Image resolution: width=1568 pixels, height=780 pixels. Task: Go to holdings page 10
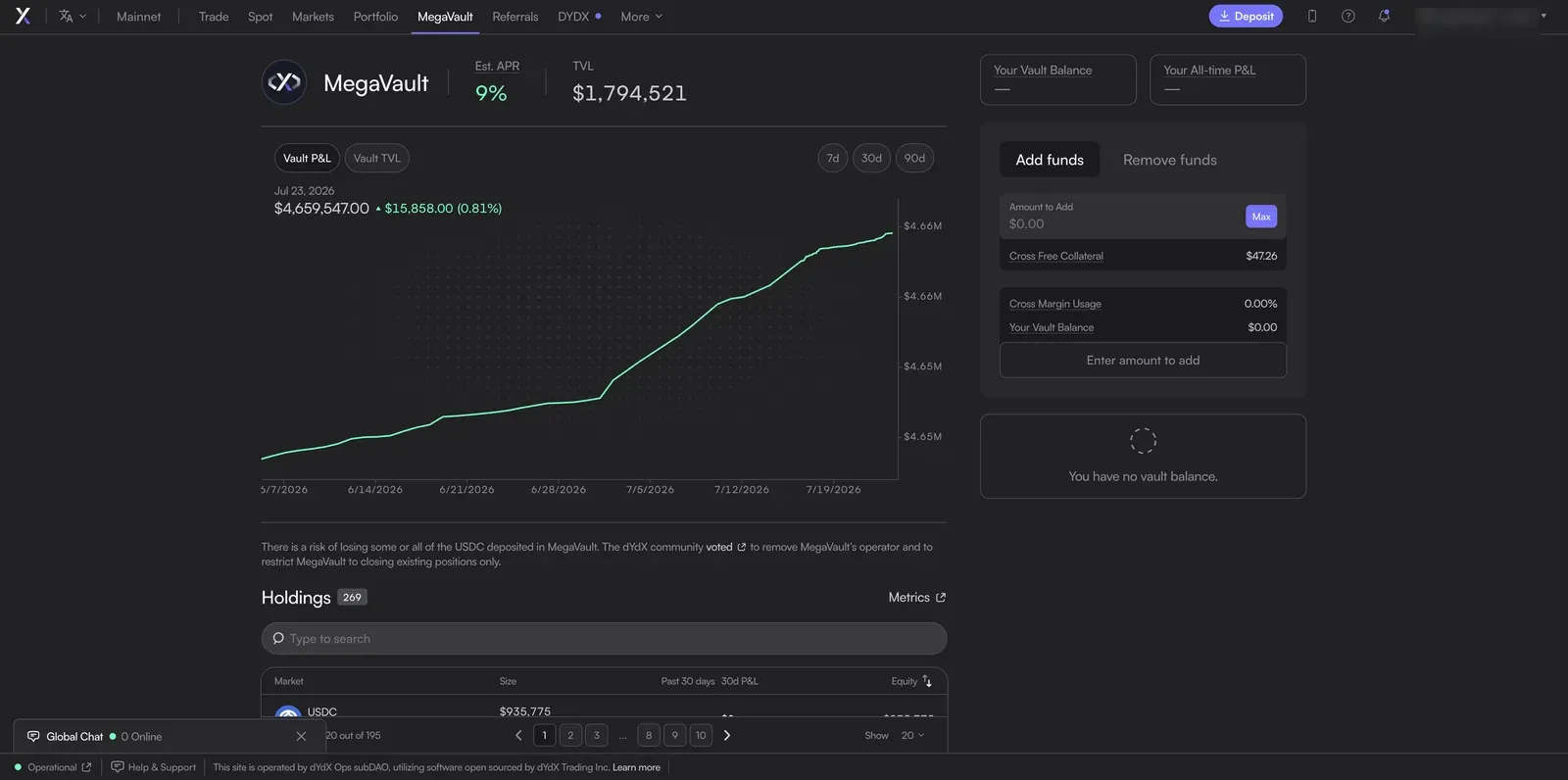[701, 735]
